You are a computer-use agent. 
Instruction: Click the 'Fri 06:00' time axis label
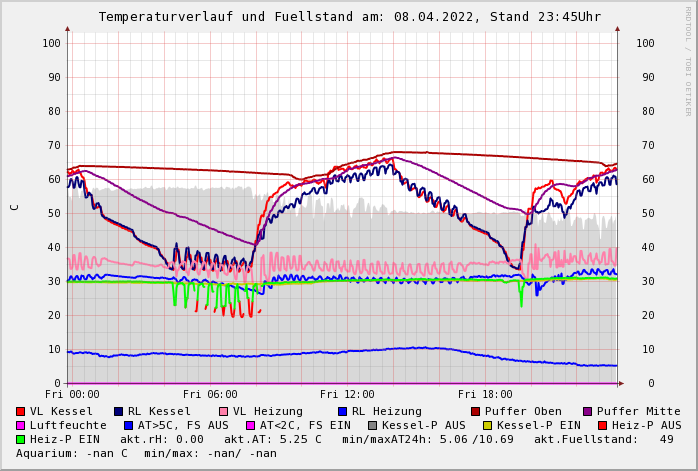click(x=210, y=394)
